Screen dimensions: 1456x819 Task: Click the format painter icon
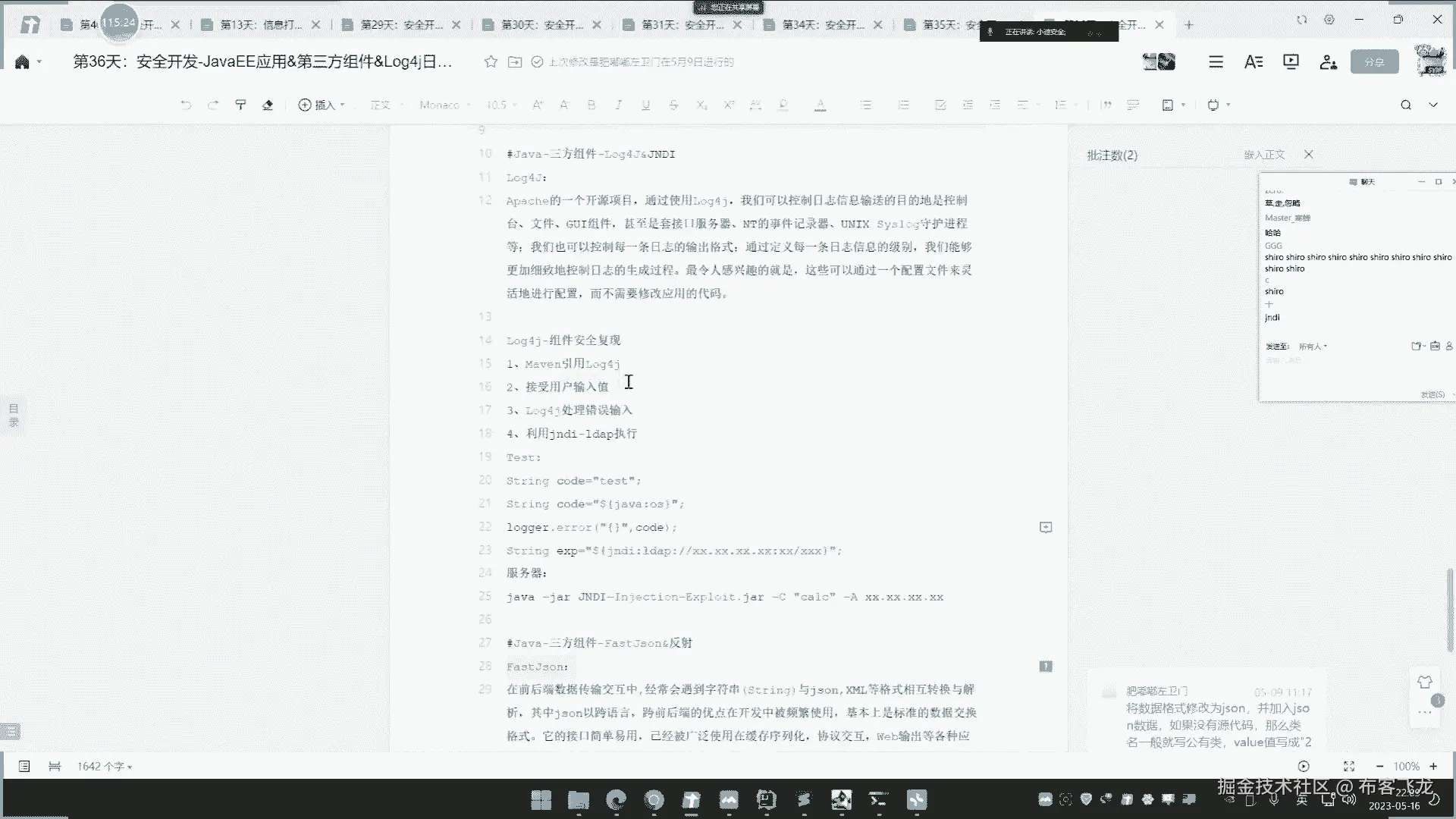(240, 105)
